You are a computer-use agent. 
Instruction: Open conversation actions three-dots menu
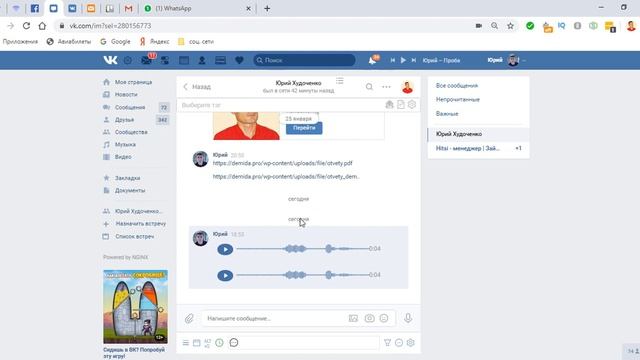(x=386, y=87)
